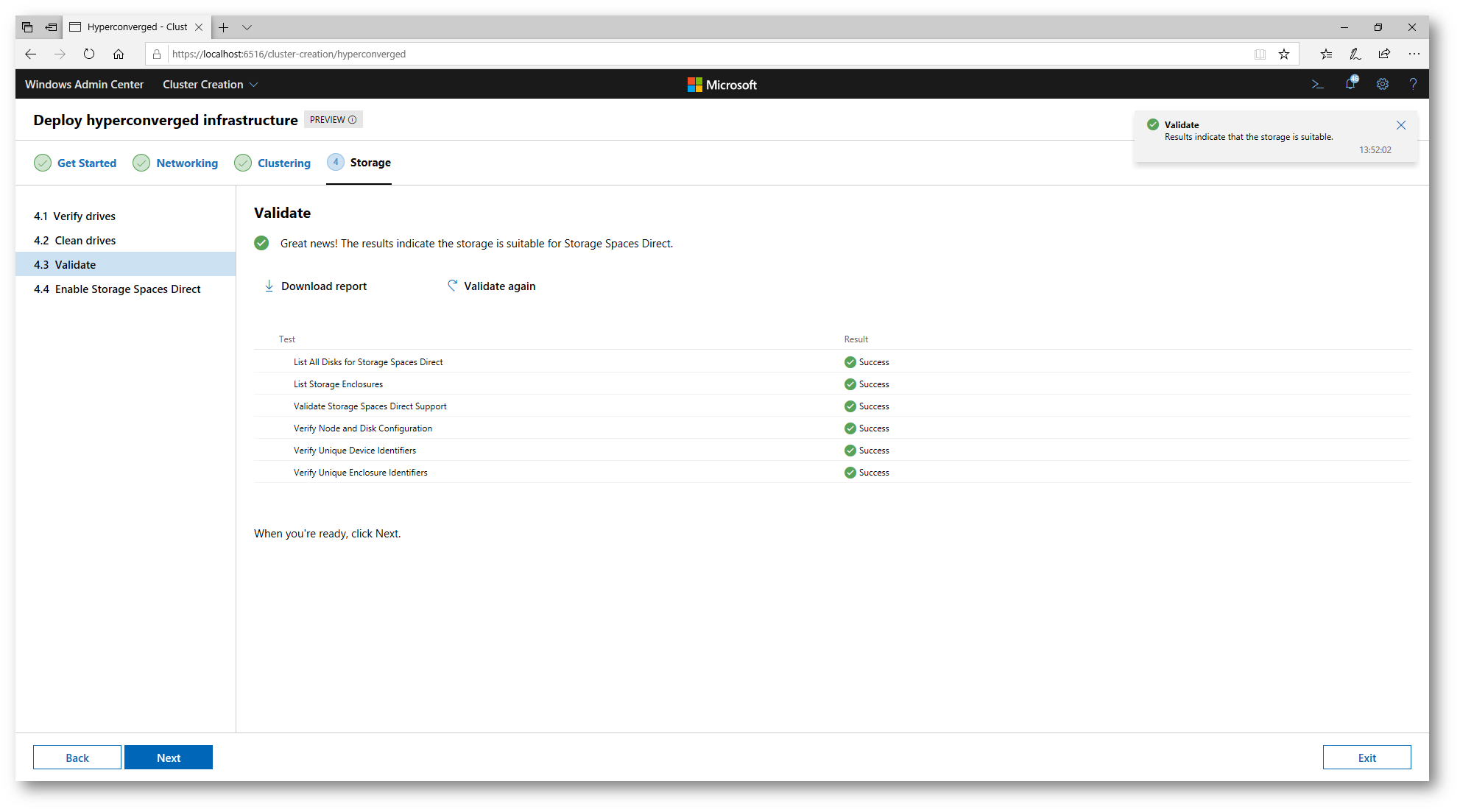The width and height of the screenshot is (1460, 812).
Task: Select the Storage step tab
Action: click(359, 163)
